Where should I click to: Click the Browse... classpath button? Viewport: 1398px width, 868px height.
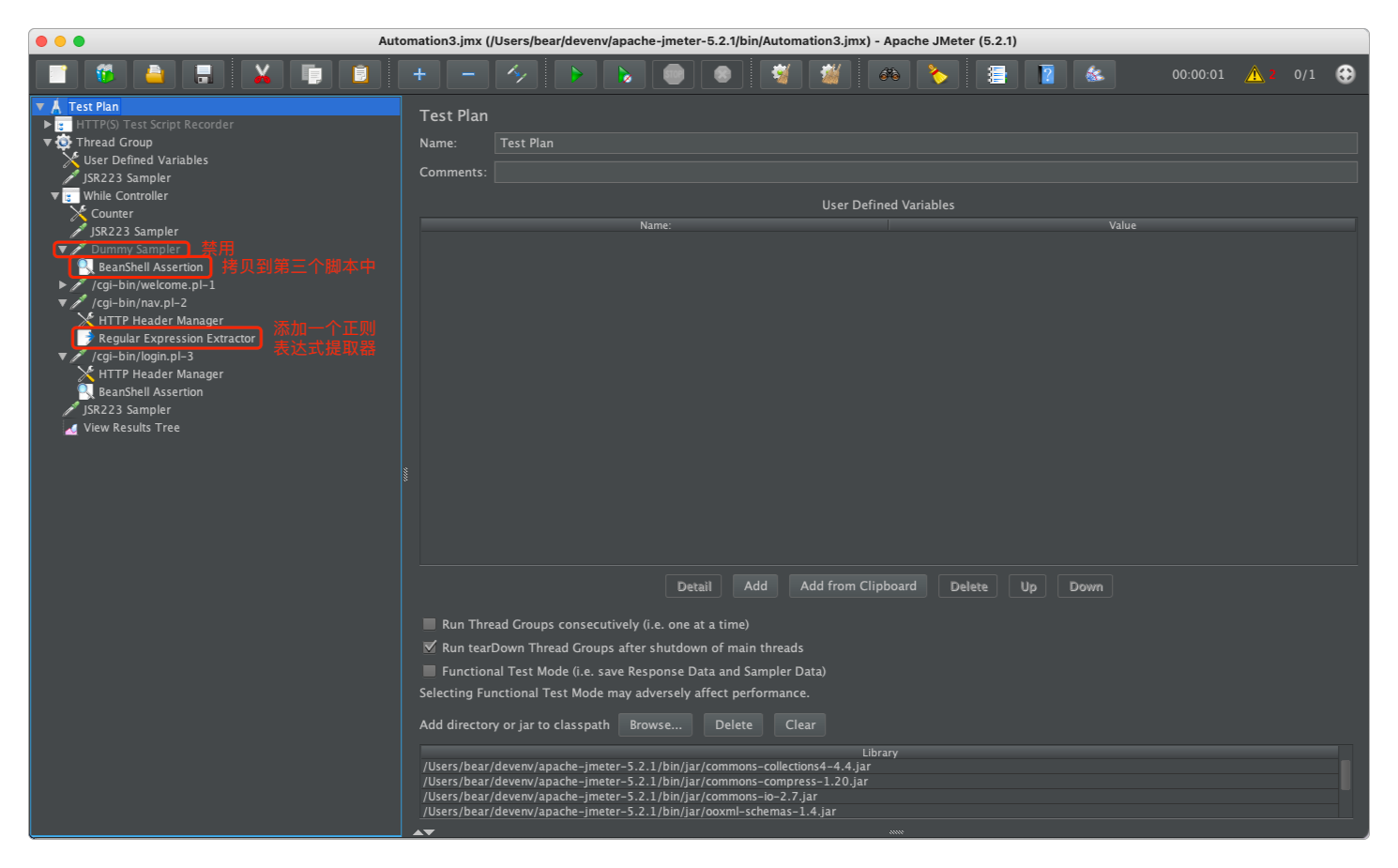(656, 724)
